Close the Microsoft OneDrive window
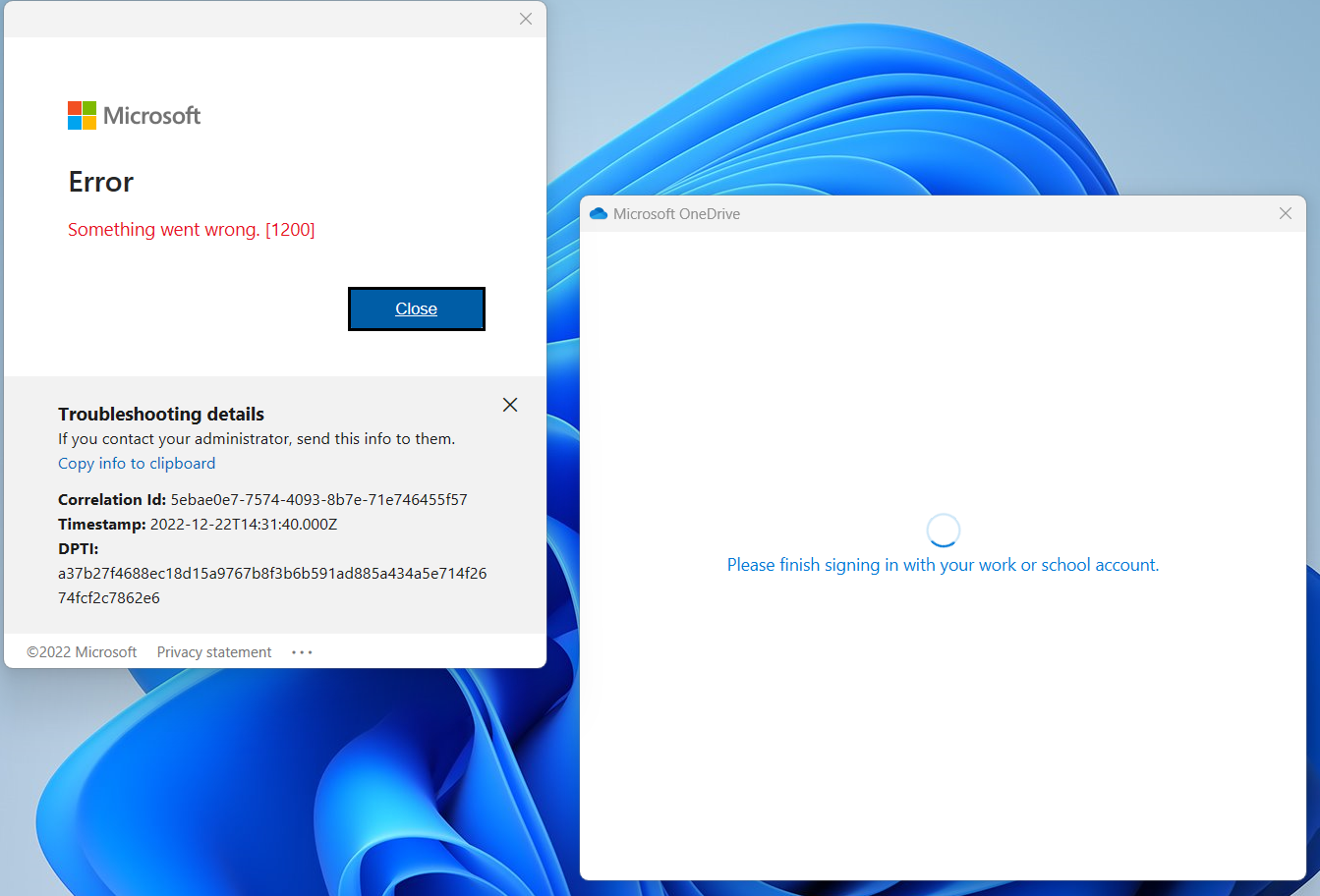 click(1286, 213)
